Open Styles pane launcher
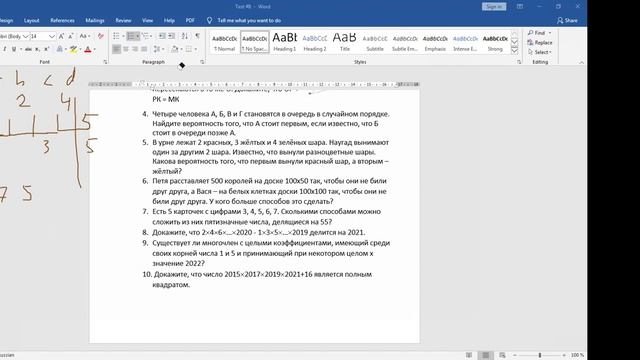Screen dimensions: 640x360 519,62
